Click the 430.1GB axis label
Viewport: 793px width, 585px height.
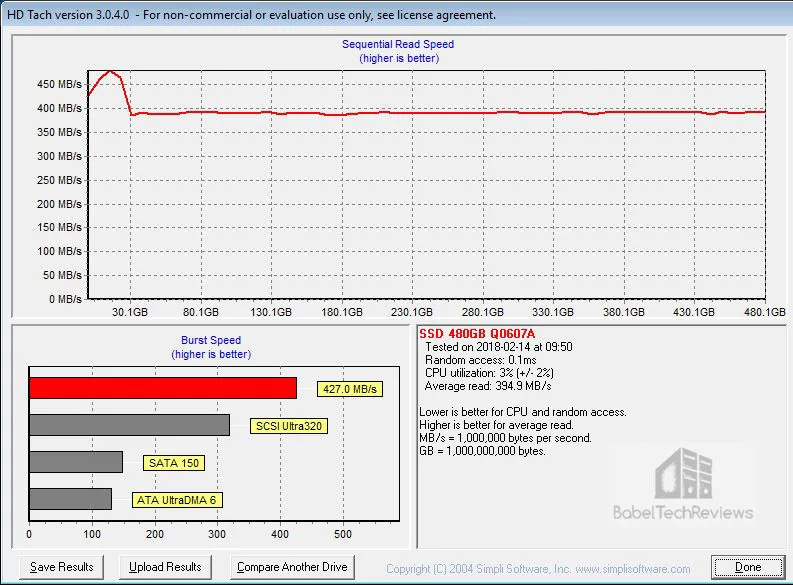[694, 312]
